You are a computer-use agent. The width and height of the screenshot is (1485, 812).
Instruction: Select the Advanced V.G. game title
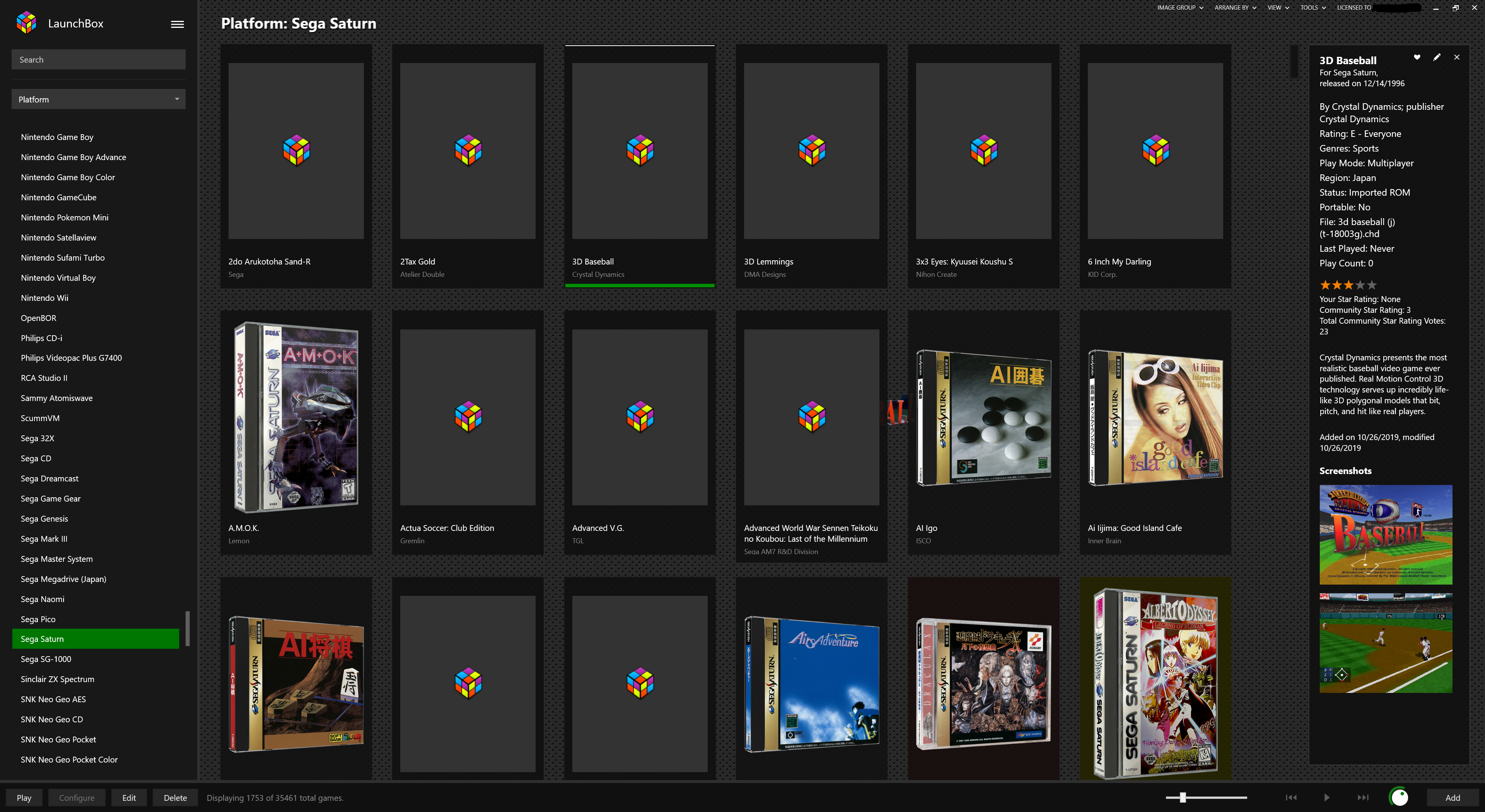click(598, 528)
